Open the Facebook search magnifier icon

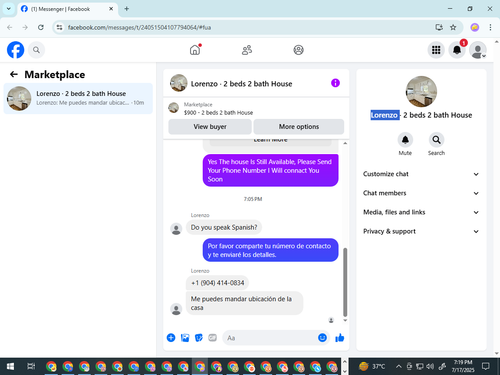[36, 50]
